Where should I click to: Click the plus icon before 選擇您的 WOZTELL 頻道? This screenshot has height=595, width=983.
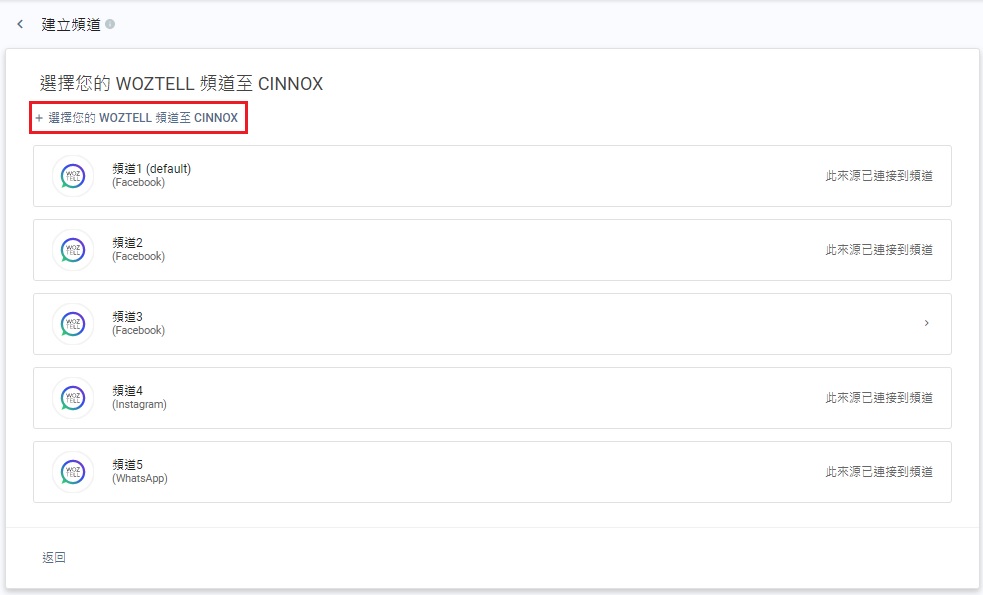tap(39, 118)
